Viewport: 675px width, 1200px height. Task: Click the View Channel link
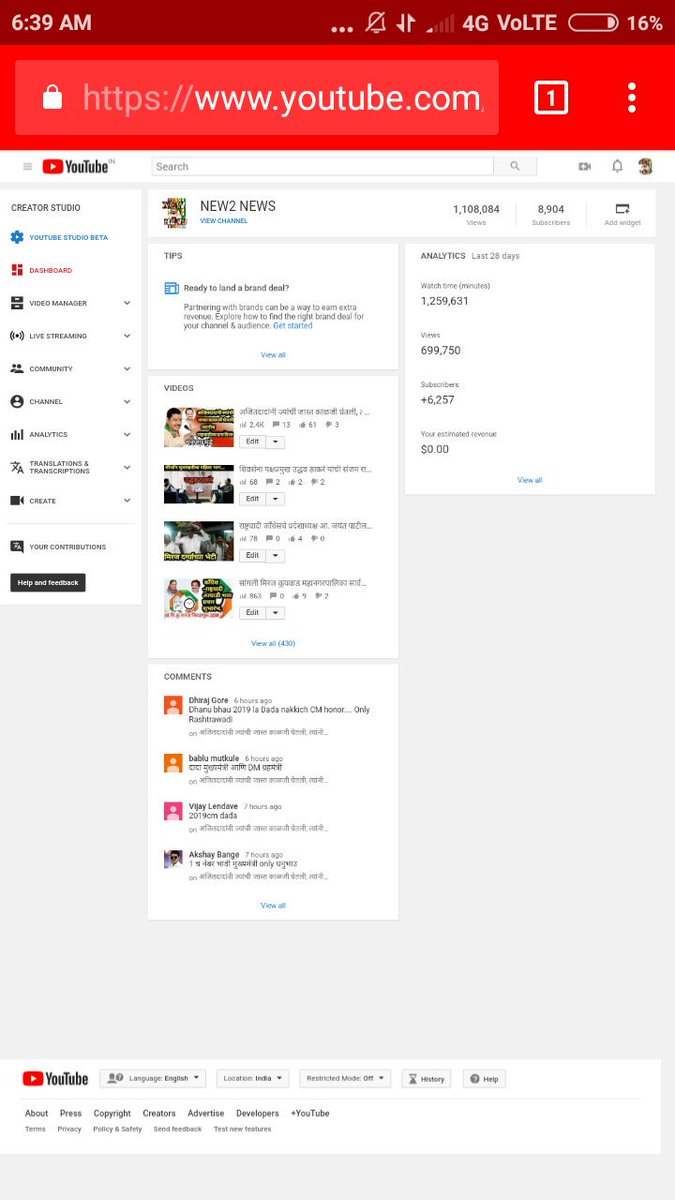[x=224, y=221]
